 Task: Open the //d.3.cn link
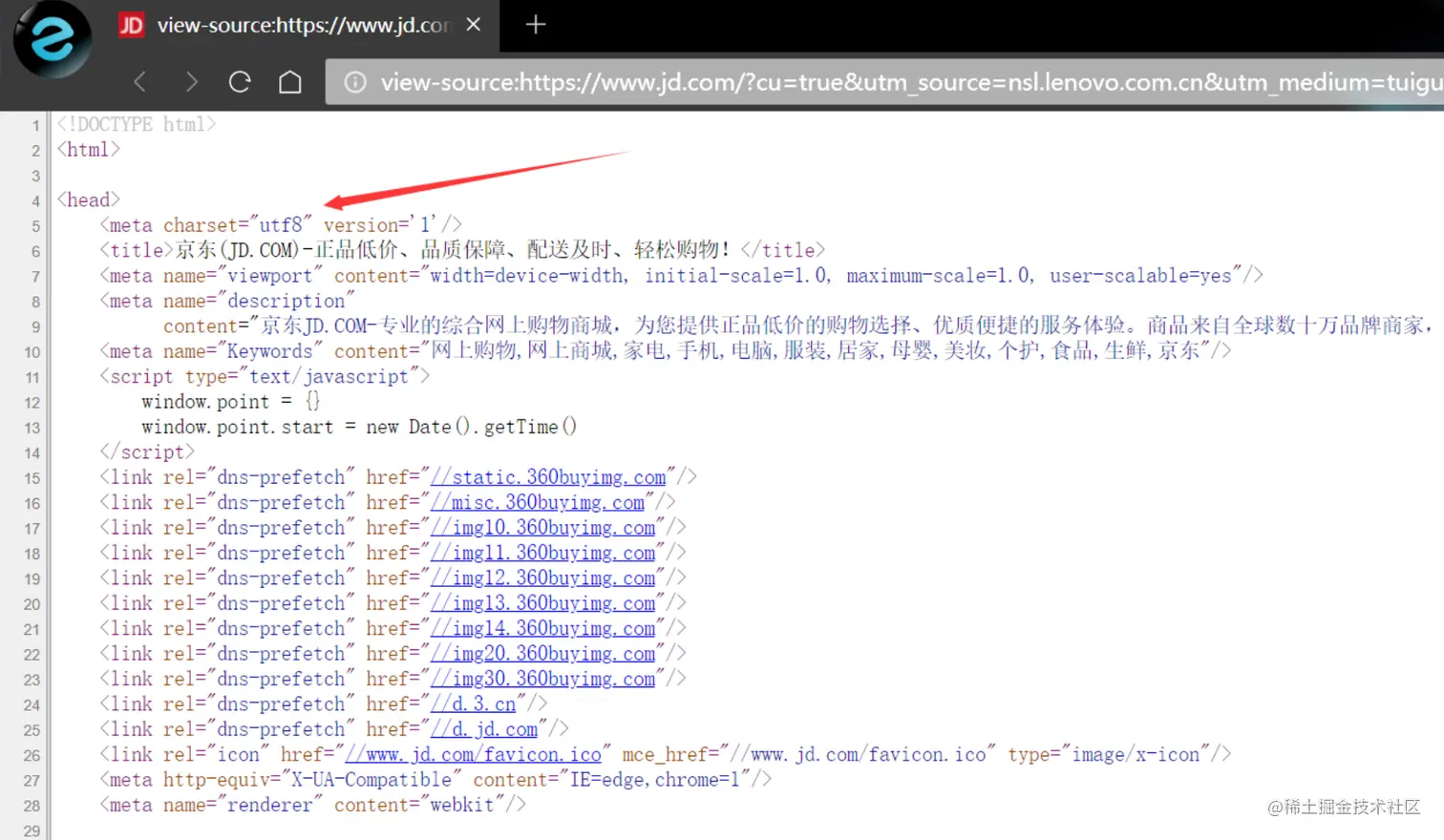pyautogui.click(x=474, y=704)
